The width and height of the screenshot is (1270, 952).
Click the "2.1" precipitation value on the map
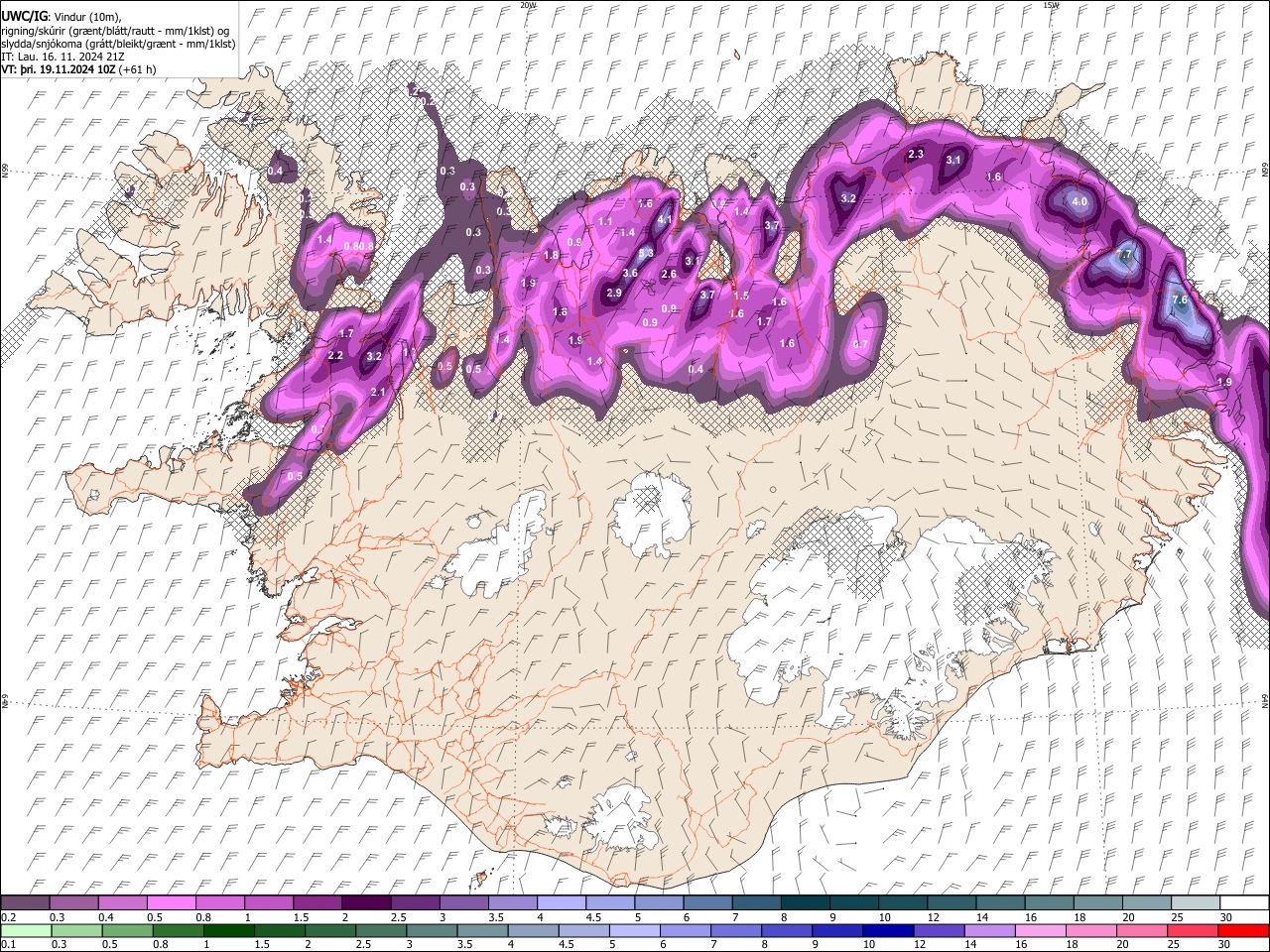378,393
